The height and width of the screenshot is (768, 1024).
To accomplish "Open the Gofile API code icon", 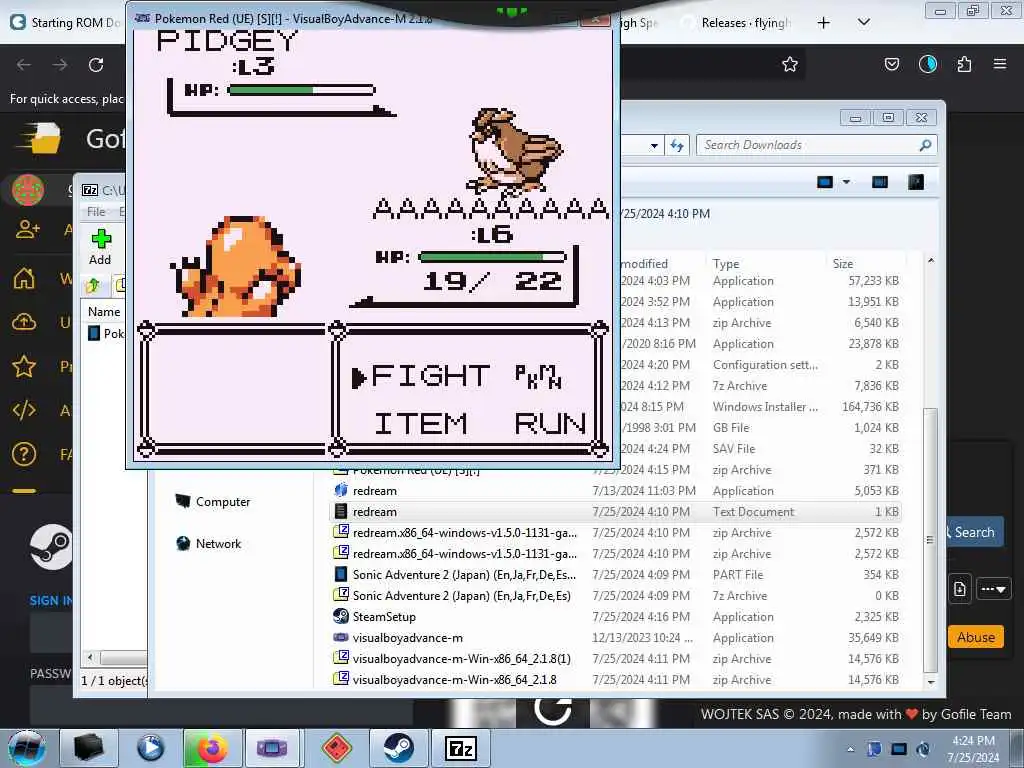I will (24, 410).
